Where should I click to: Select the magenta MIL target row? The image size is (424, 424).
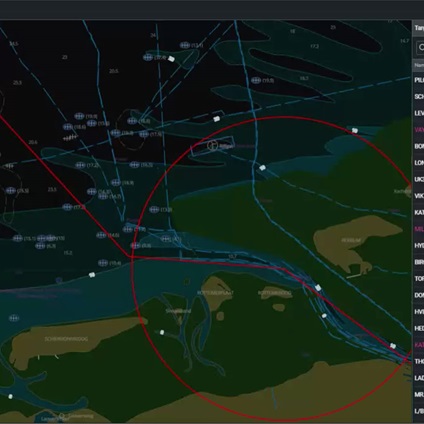(419, 229)
